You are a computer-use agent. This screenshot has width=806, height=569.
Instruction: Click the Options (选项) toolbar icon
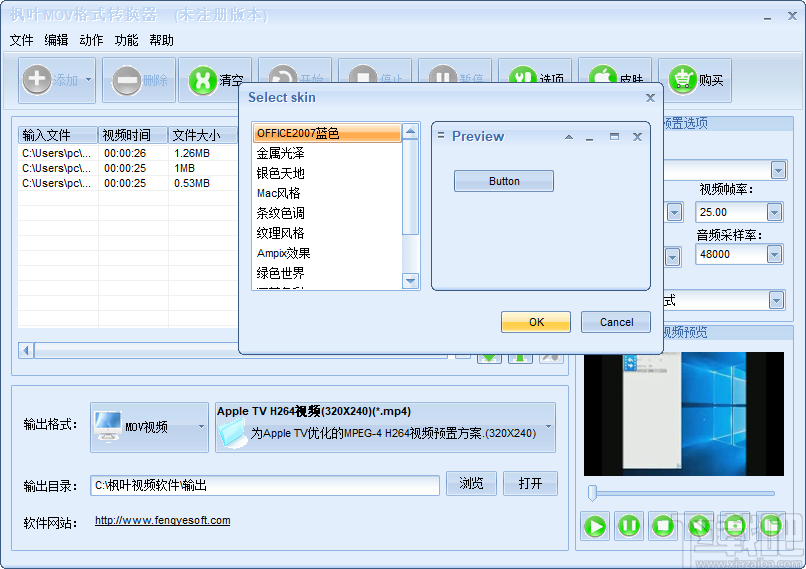pos(522,77)
